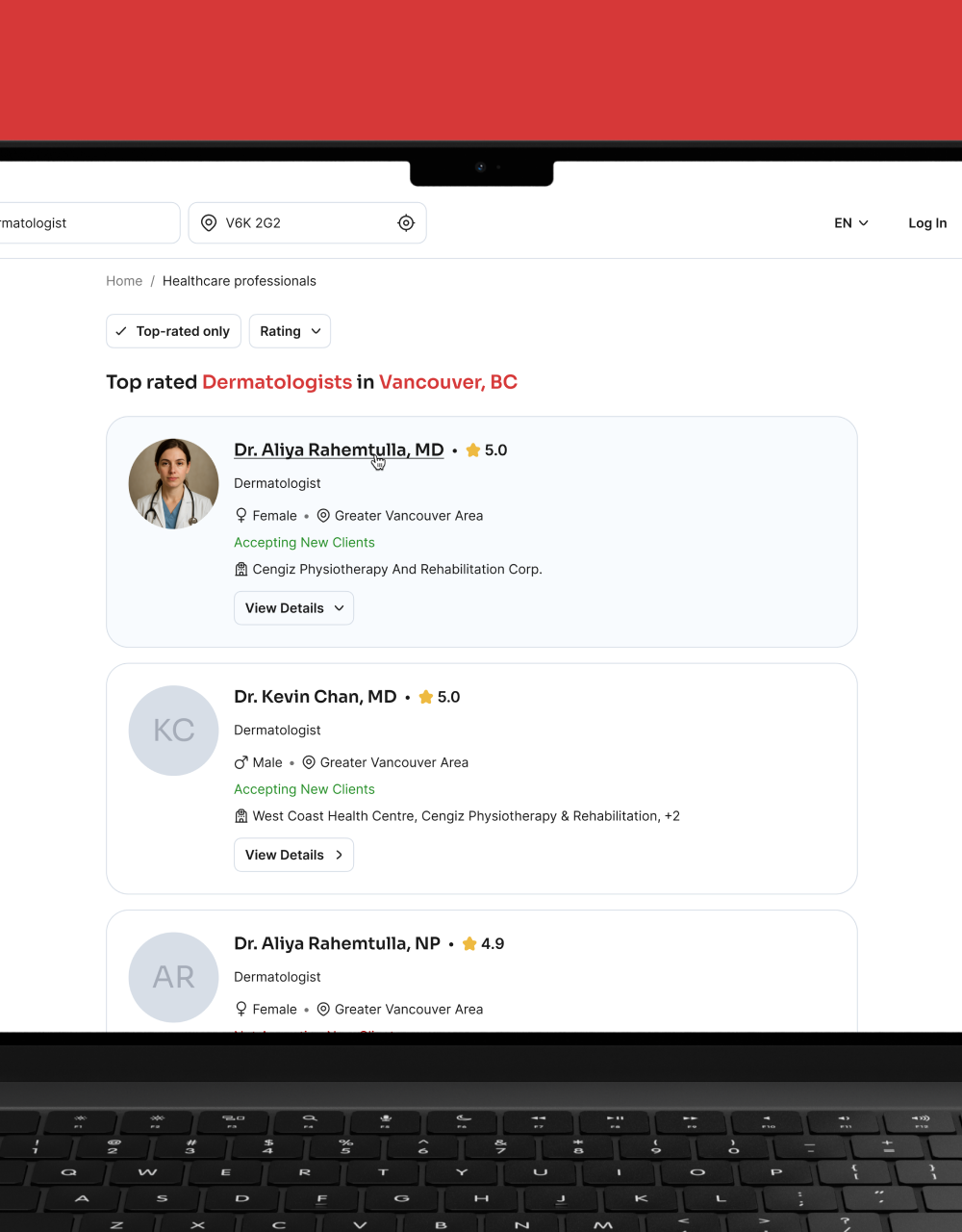
Task: Click the female gender icon in Rahemtulla MD card
Action: pos(241,516)
